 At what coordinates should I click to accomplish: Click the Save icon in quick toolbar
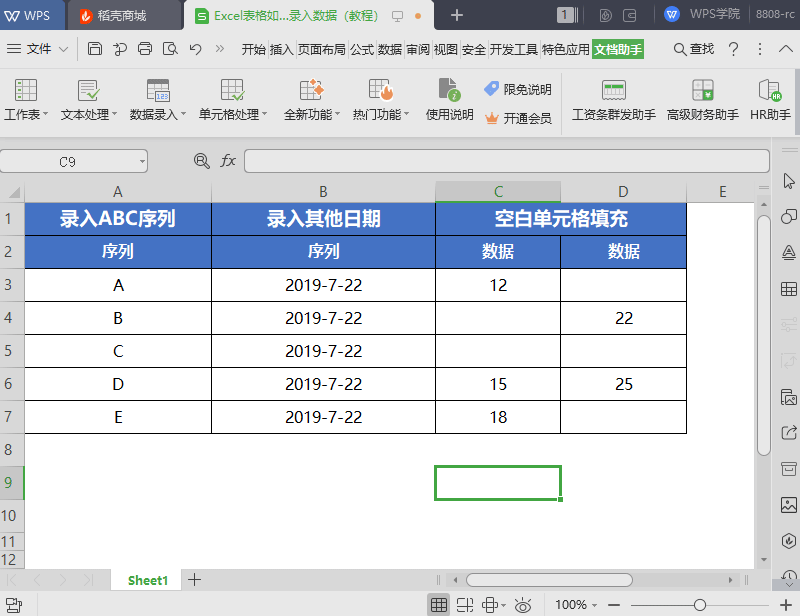[x=94, y=49]
